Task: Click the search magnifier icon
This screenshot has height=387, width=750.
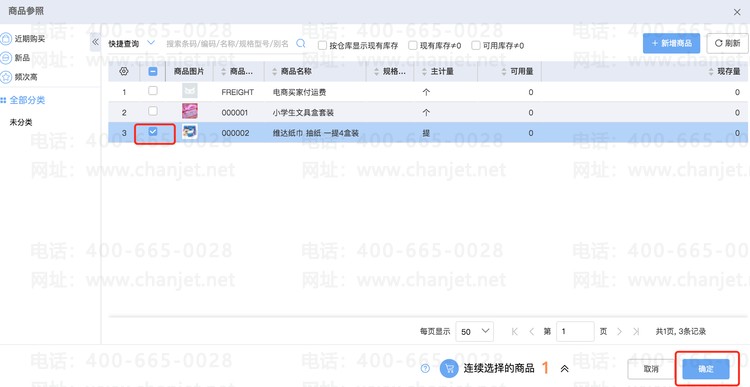Action: click(300, 44)
